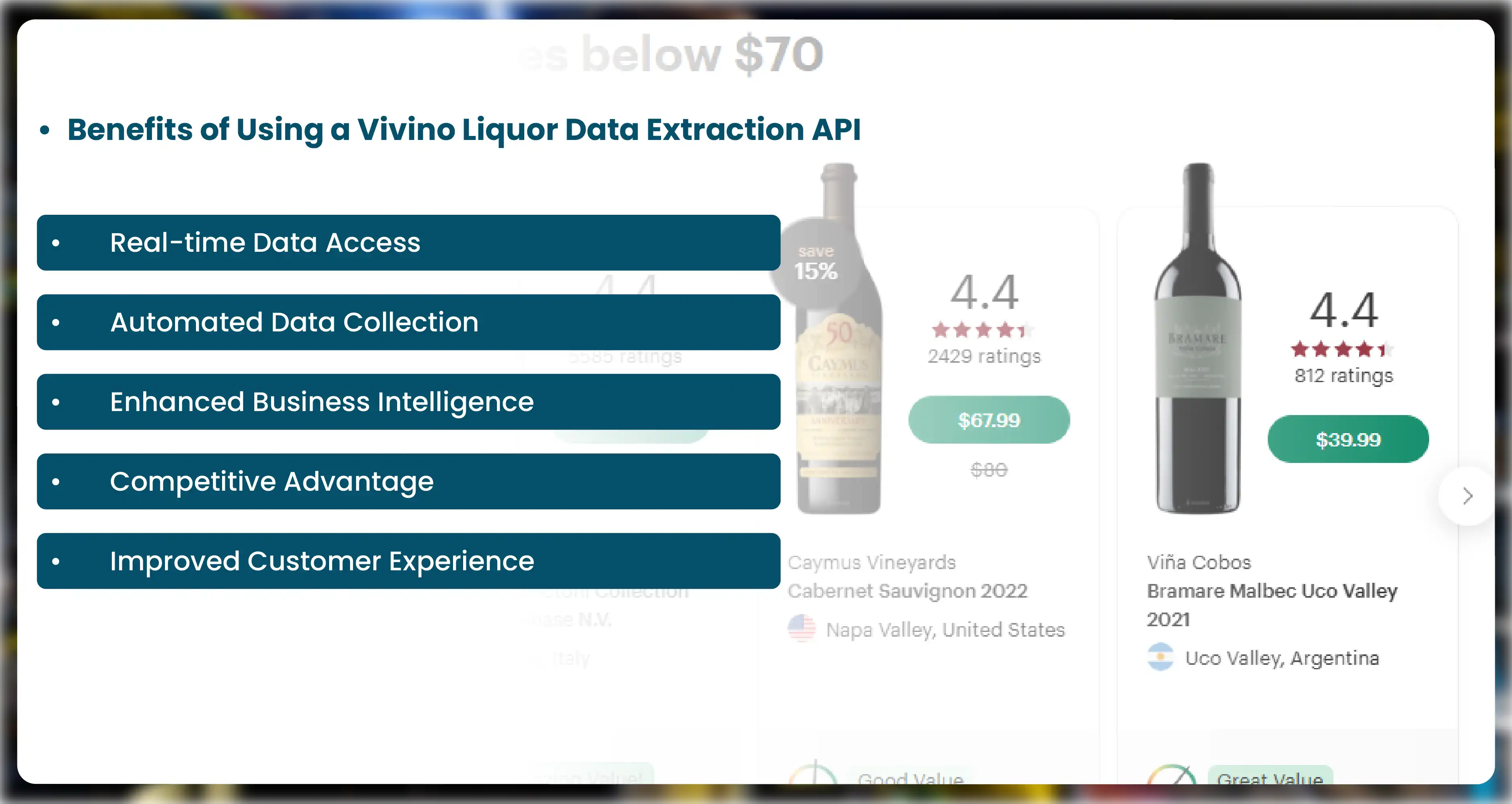1512x804 pixels.
Task: Select the Improved Customer Experience item
Action: point(408,561)
